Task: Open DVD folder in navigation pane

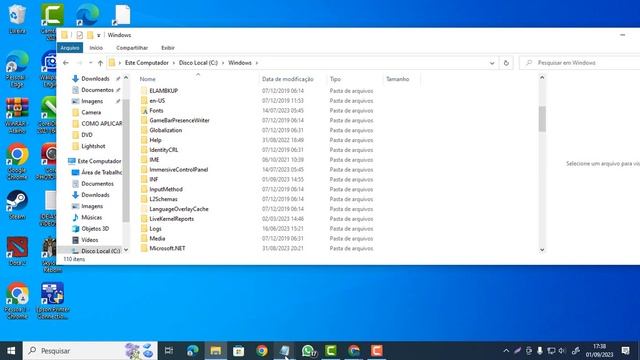Action: (x=87, y=135)
